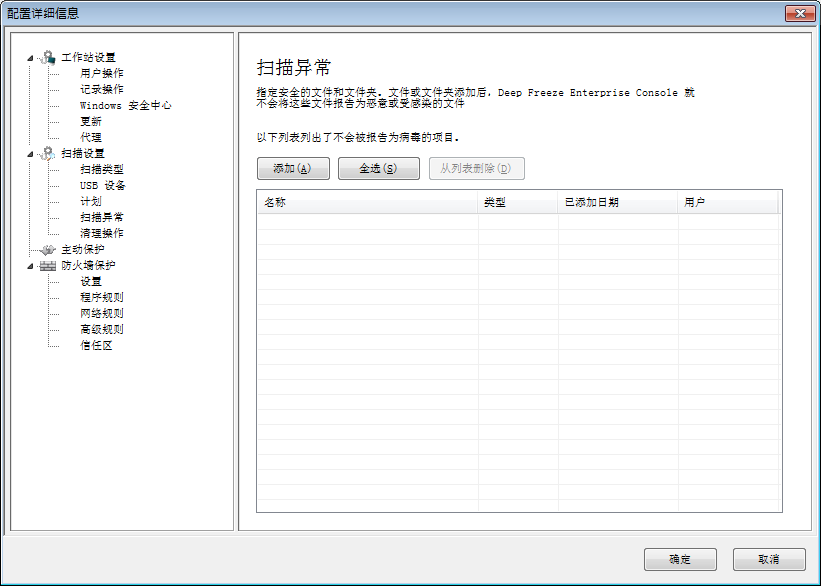821x586 pixels.
Task: Go to 程序规则 firewall page
Action: tap(102, 297)
